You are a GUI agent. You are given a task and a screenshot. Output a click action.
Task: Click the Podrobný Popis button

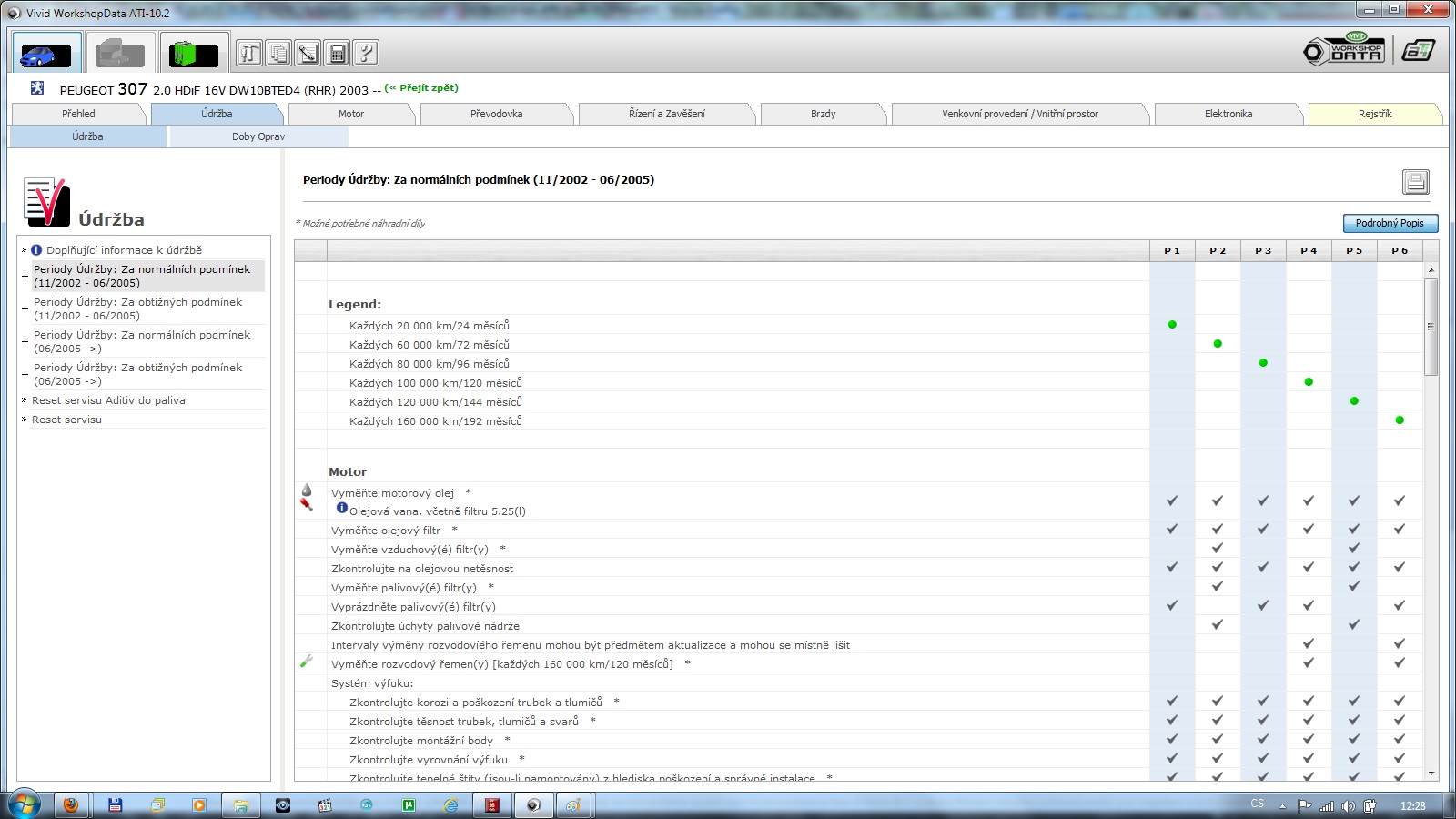[1390, 223]
